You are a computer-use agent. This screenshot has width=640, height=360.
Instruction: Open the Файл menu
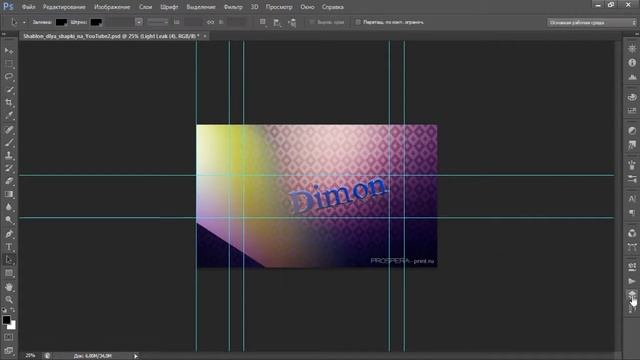(x=29, y=7)
